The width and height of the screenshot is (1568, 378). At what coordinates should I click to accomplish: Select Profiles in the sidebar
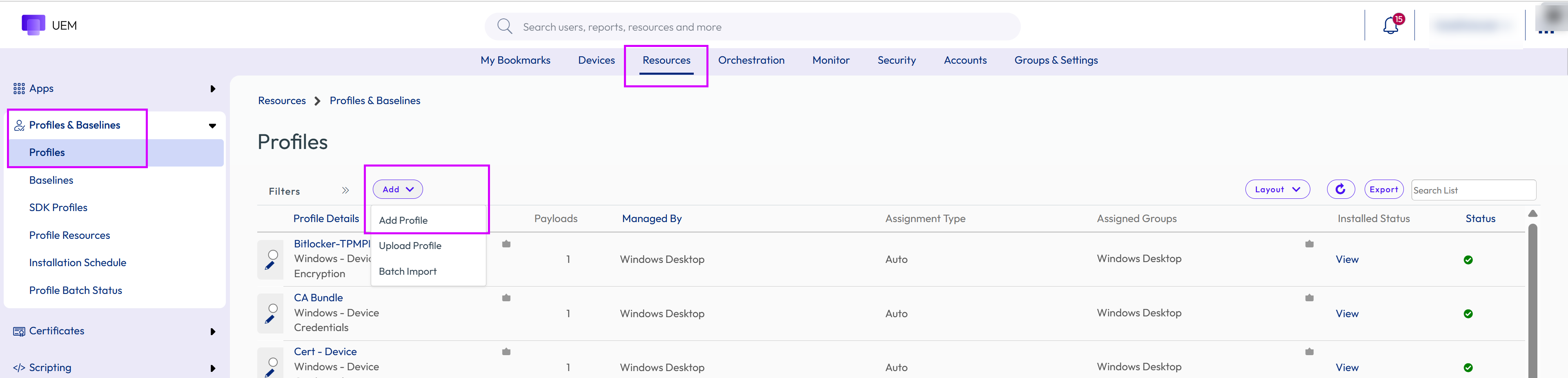click(116, 153)
